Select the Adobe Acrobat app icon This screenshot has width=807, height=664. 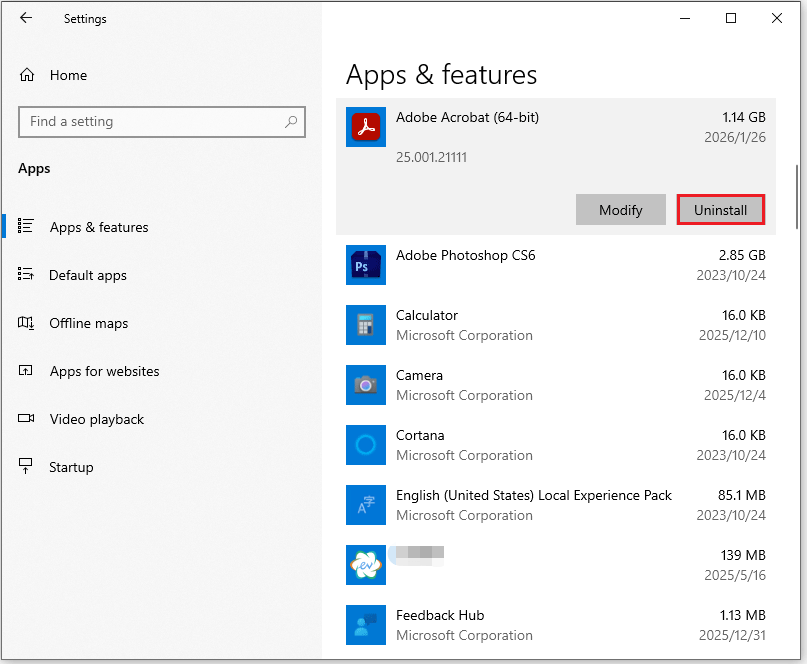coord(365,127)
